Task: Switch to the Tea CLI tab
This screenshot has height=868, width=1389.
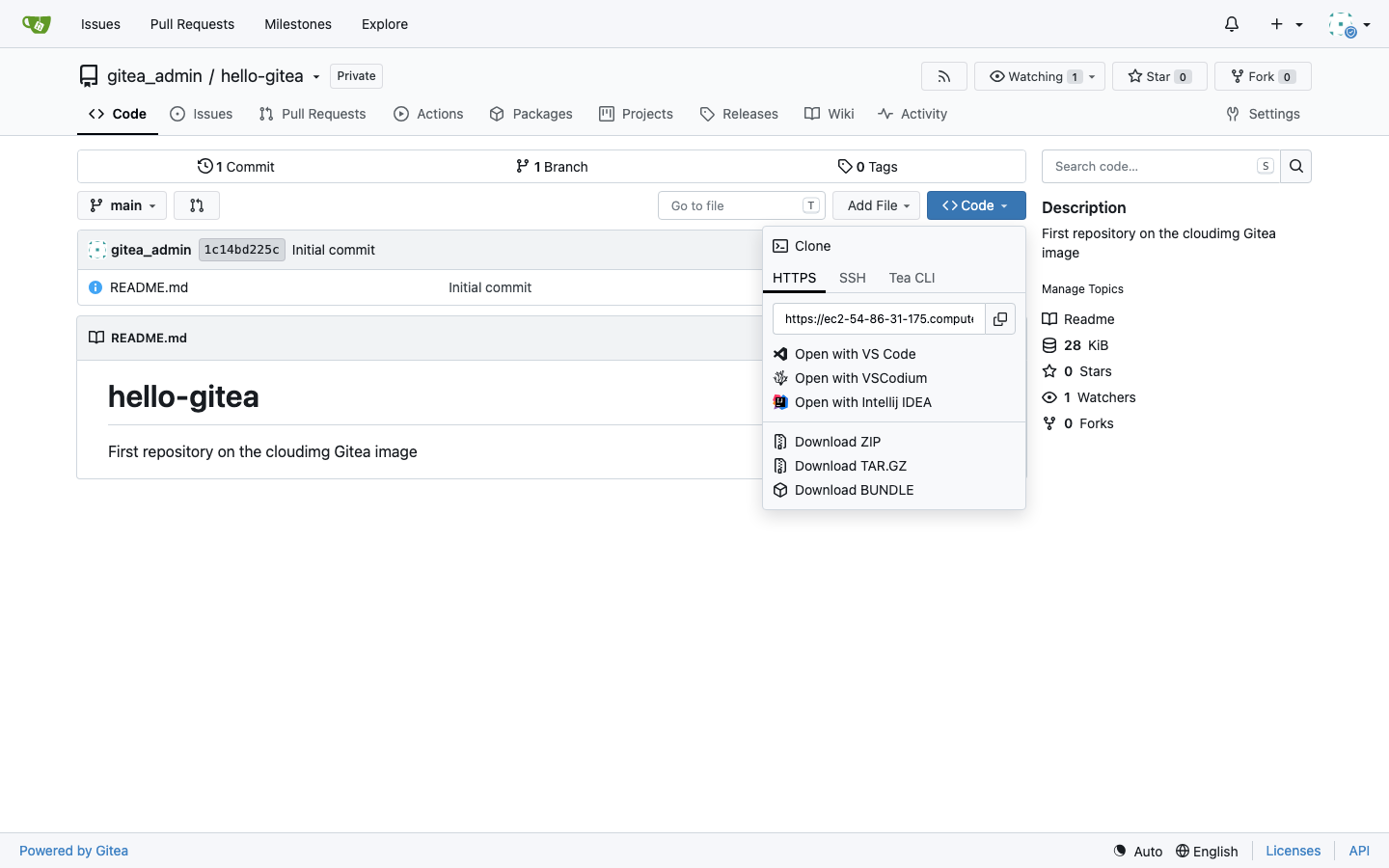Action: point(912,278)
